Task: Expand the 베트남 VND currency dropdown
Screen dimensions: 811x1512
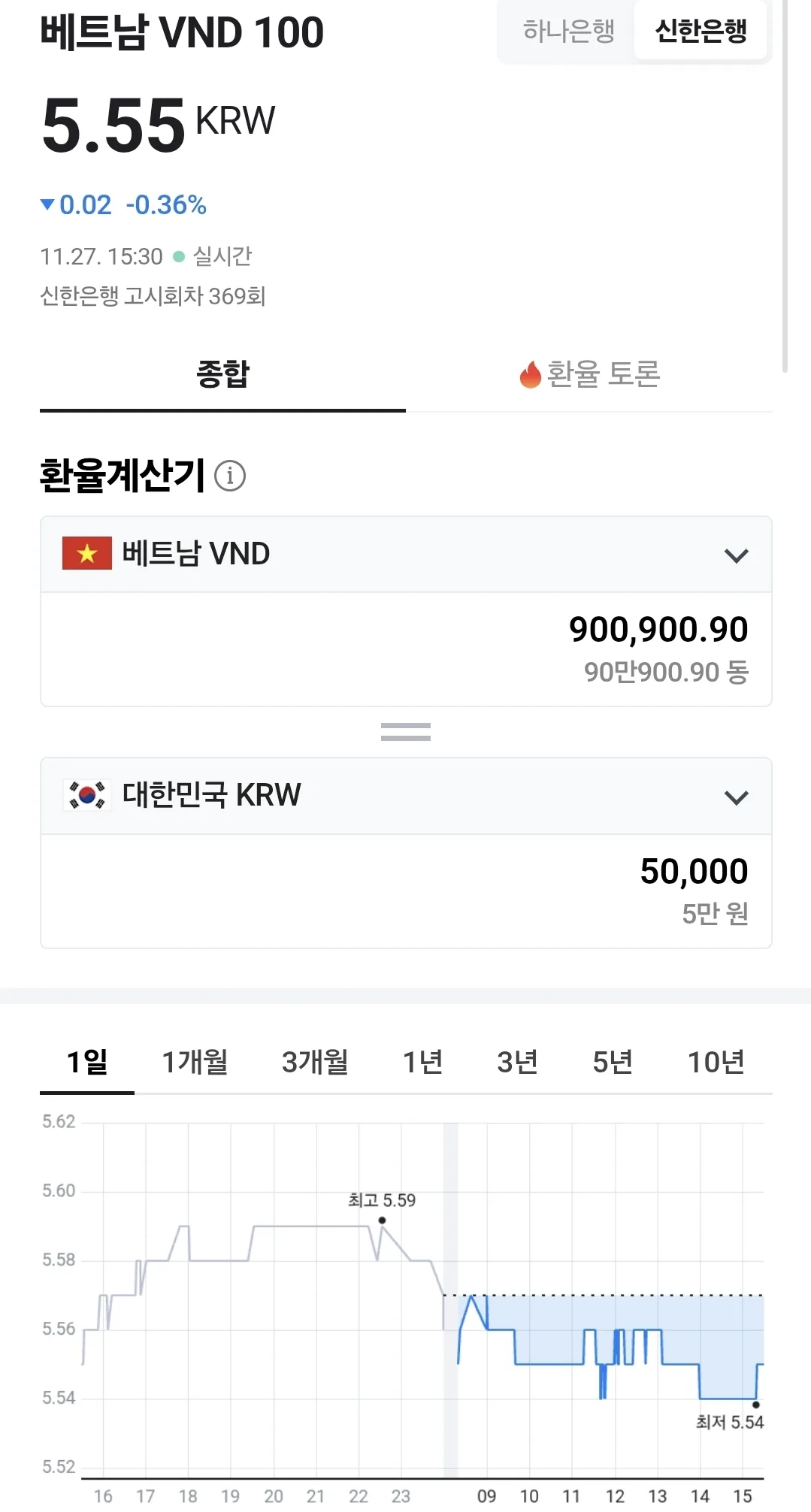Action: click(406, 555)
